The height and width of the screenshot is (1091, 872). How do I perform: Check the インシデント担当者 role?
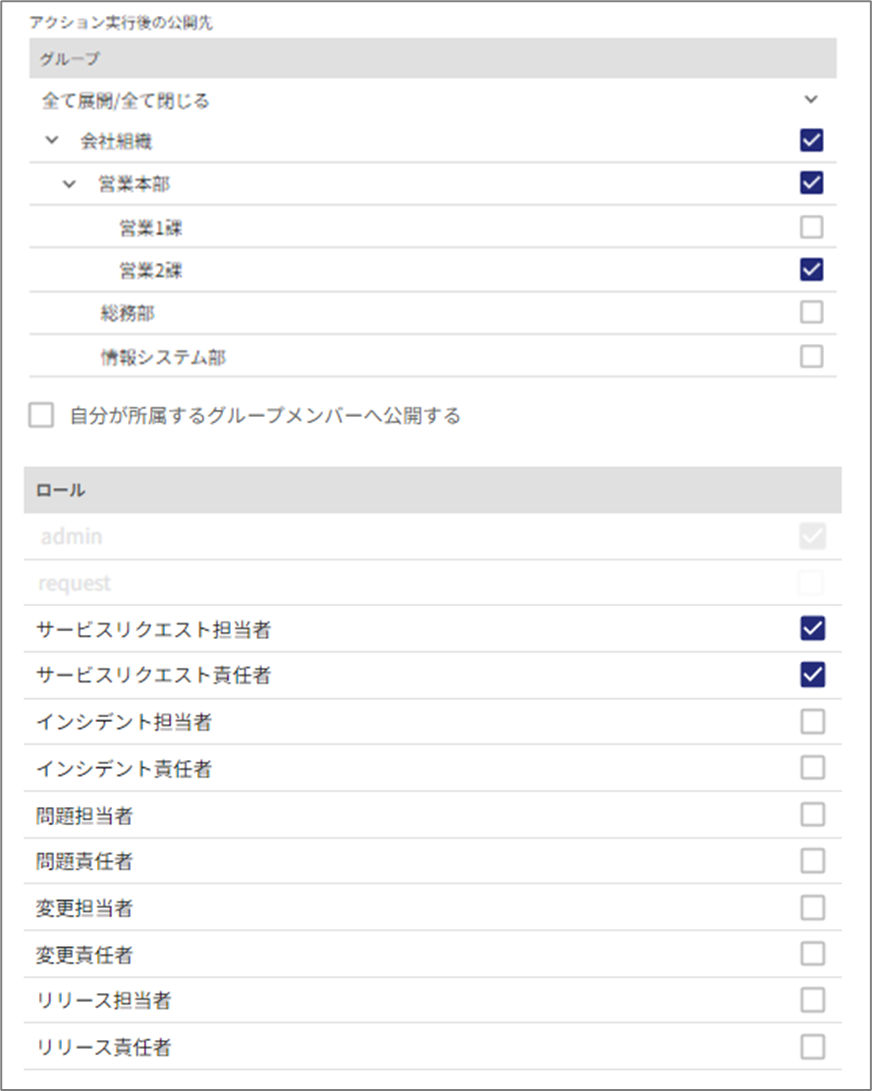[x=812, y=721]
